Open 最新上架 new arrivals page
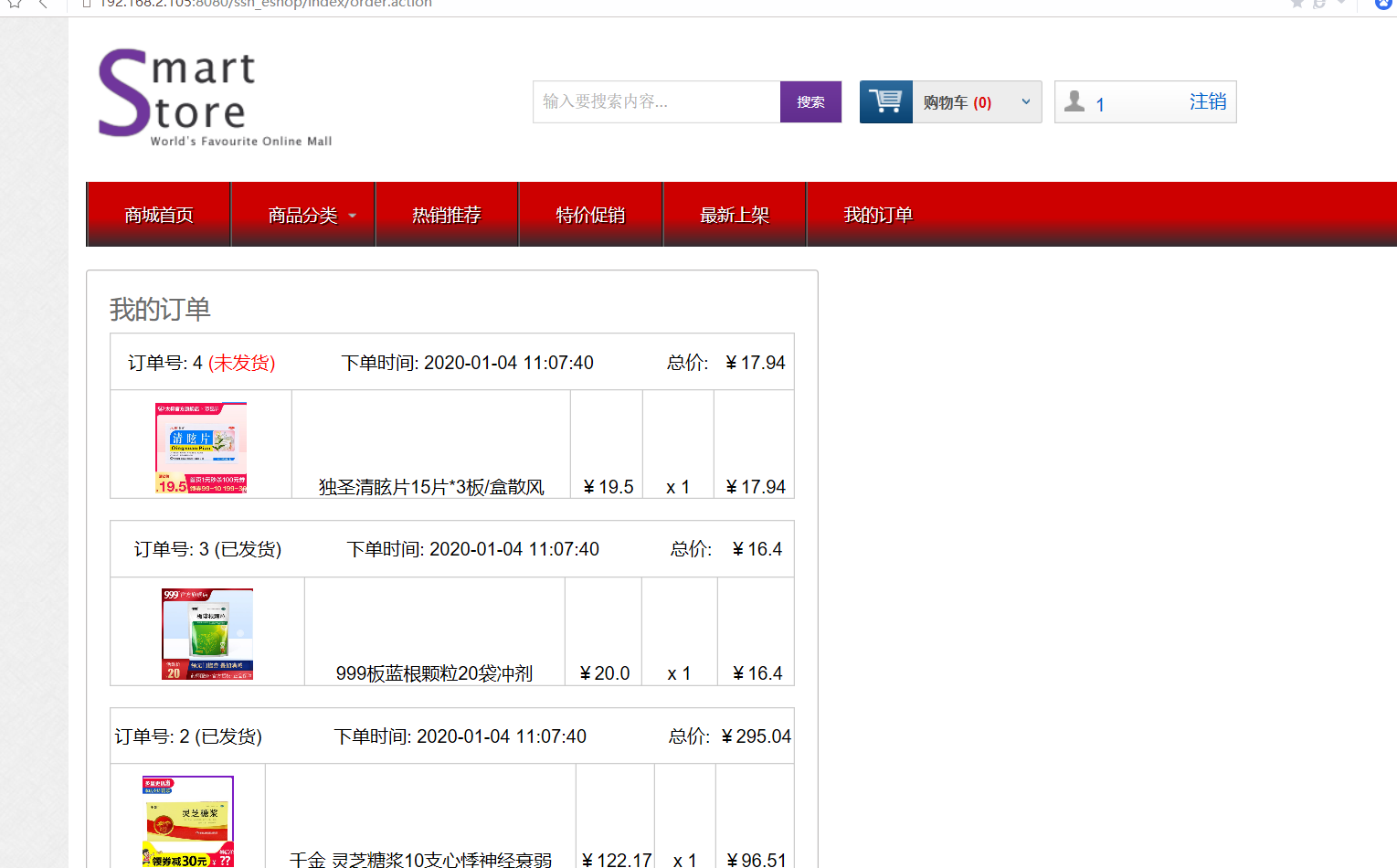The image size is (1397, 868). [x=735, y=215]
